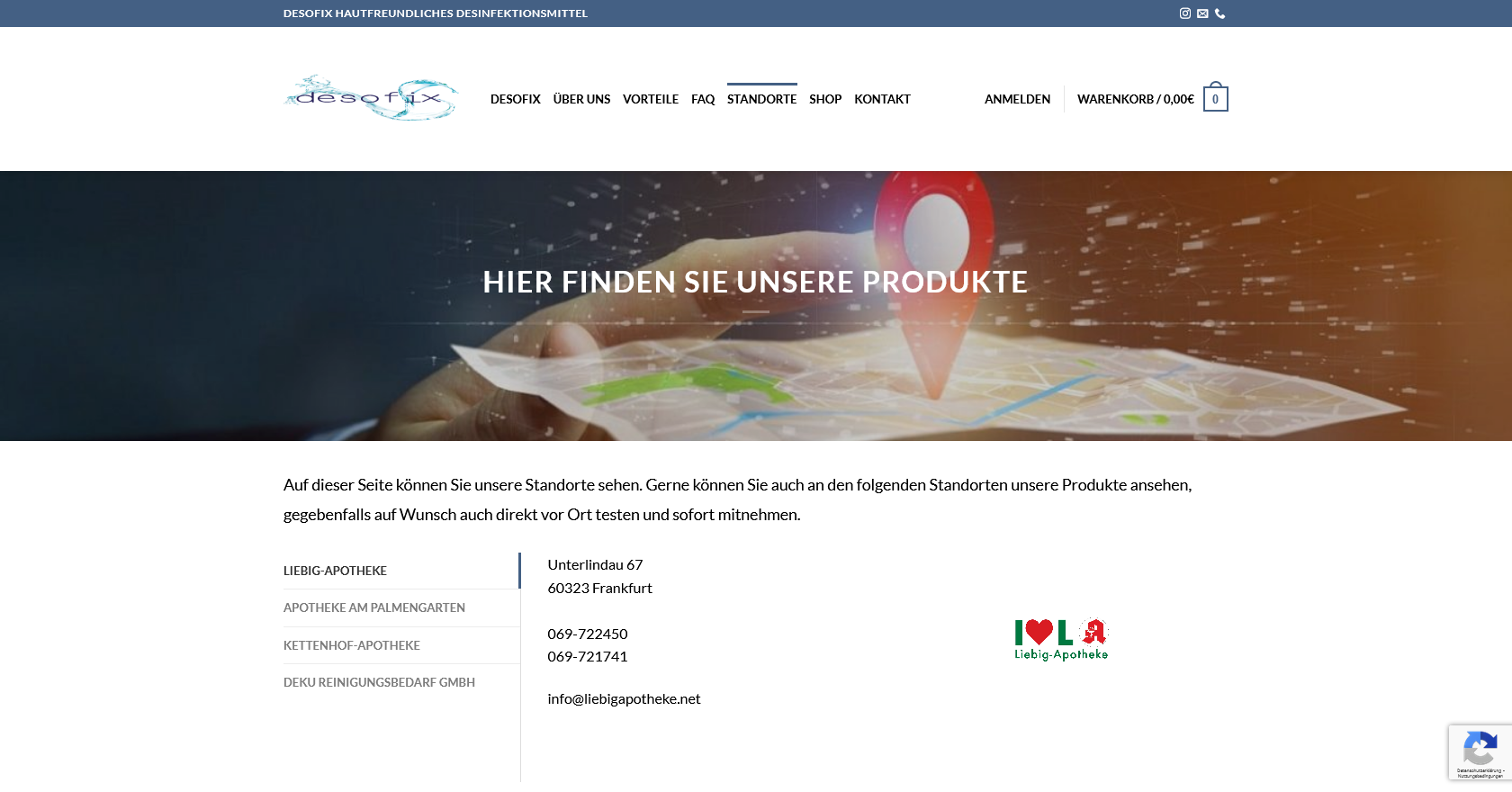Open the WARENKORB / 0,00€ link
This screenshot has width=1512, height=792.
tap(1135, 99)
